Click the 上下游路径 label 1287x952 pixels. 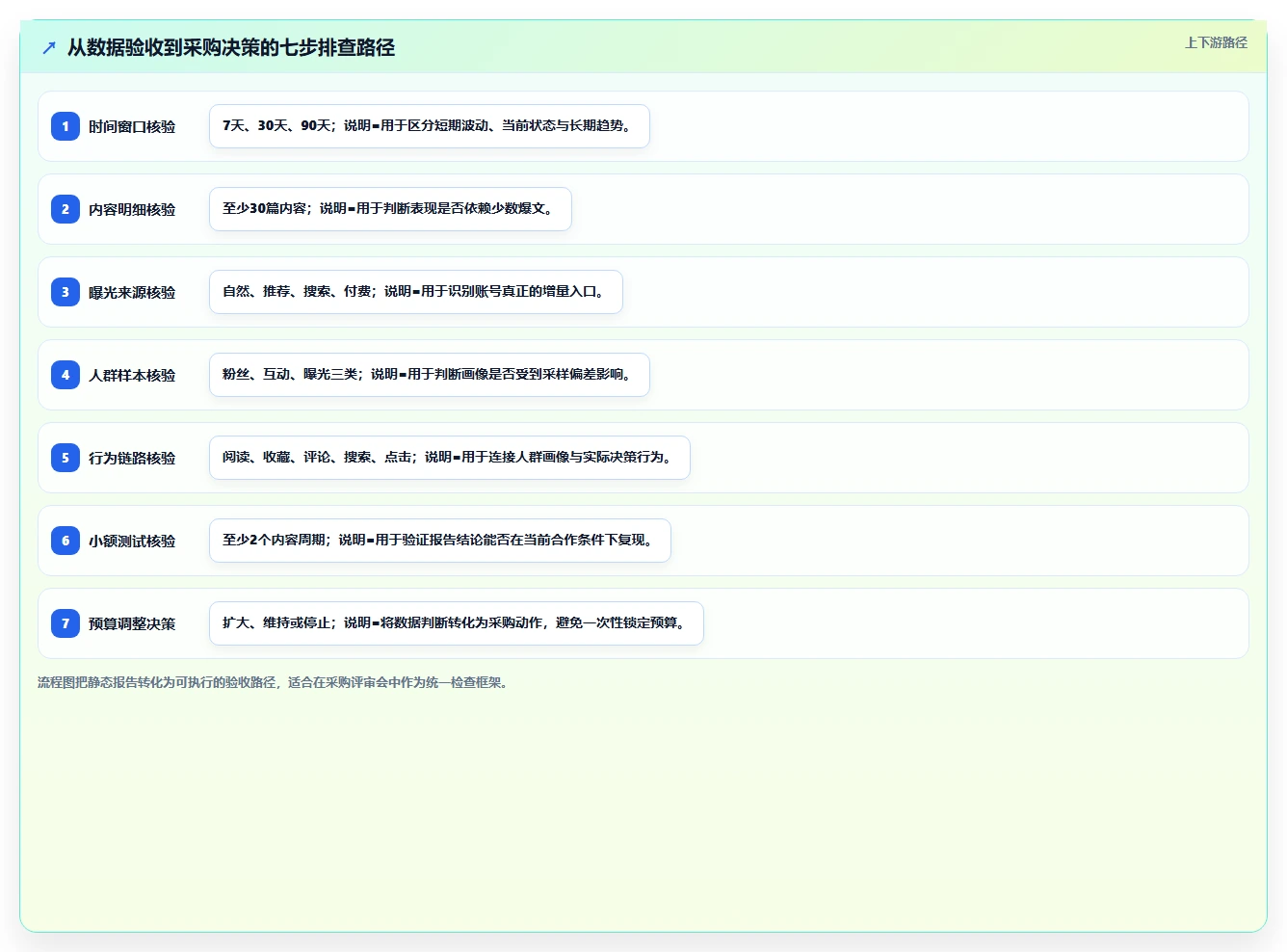point(1216,42)
